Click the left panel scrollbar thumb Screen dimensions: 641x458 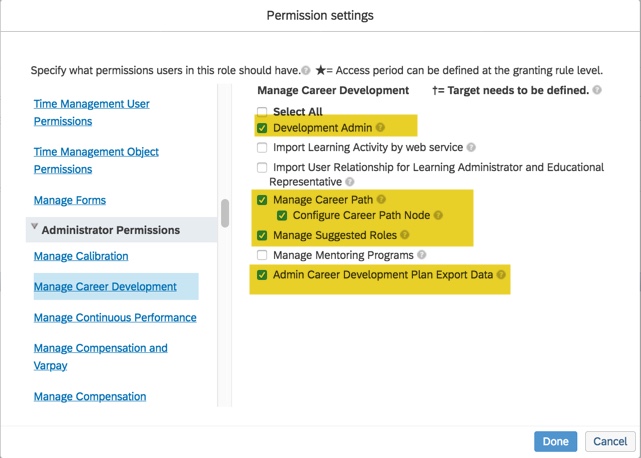pos(225,212)
